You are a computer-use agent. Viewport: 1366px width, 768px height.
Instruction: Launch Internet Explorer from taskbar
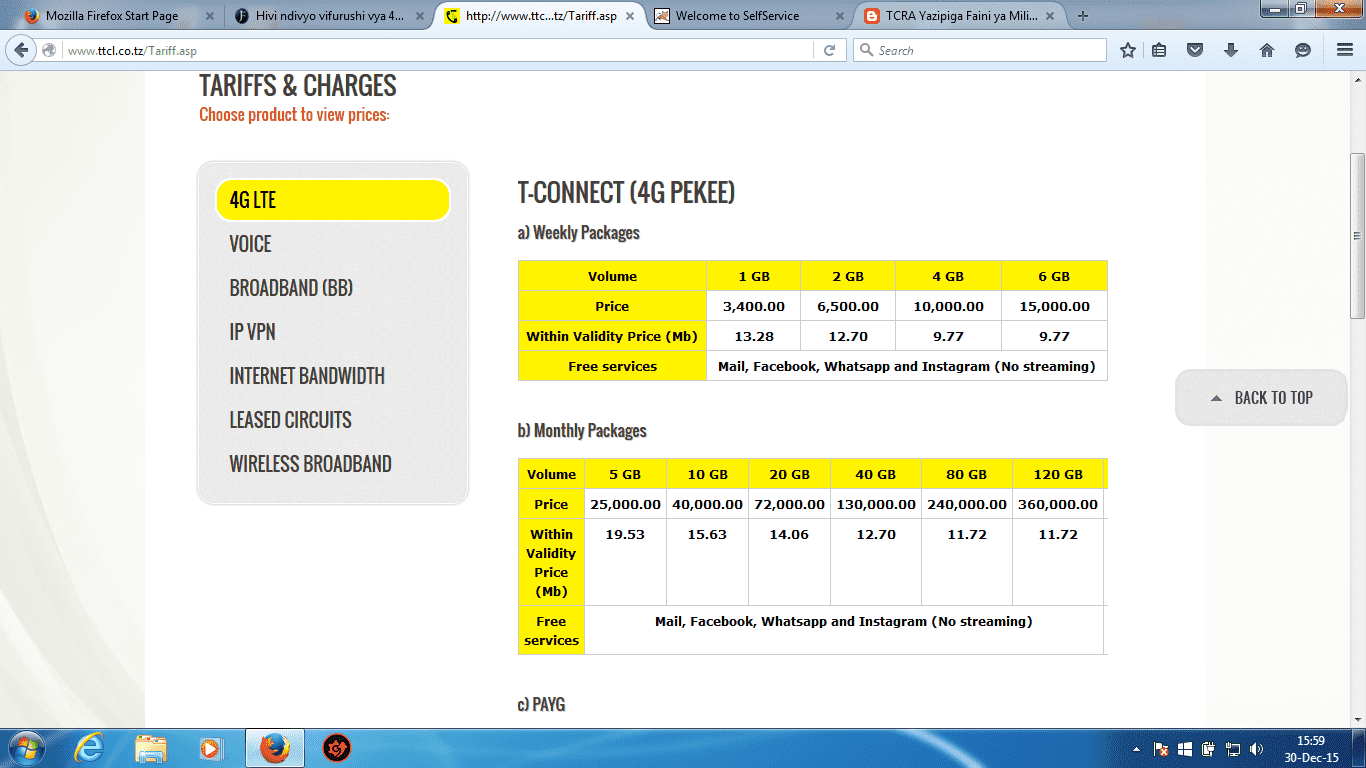(89, 748)
